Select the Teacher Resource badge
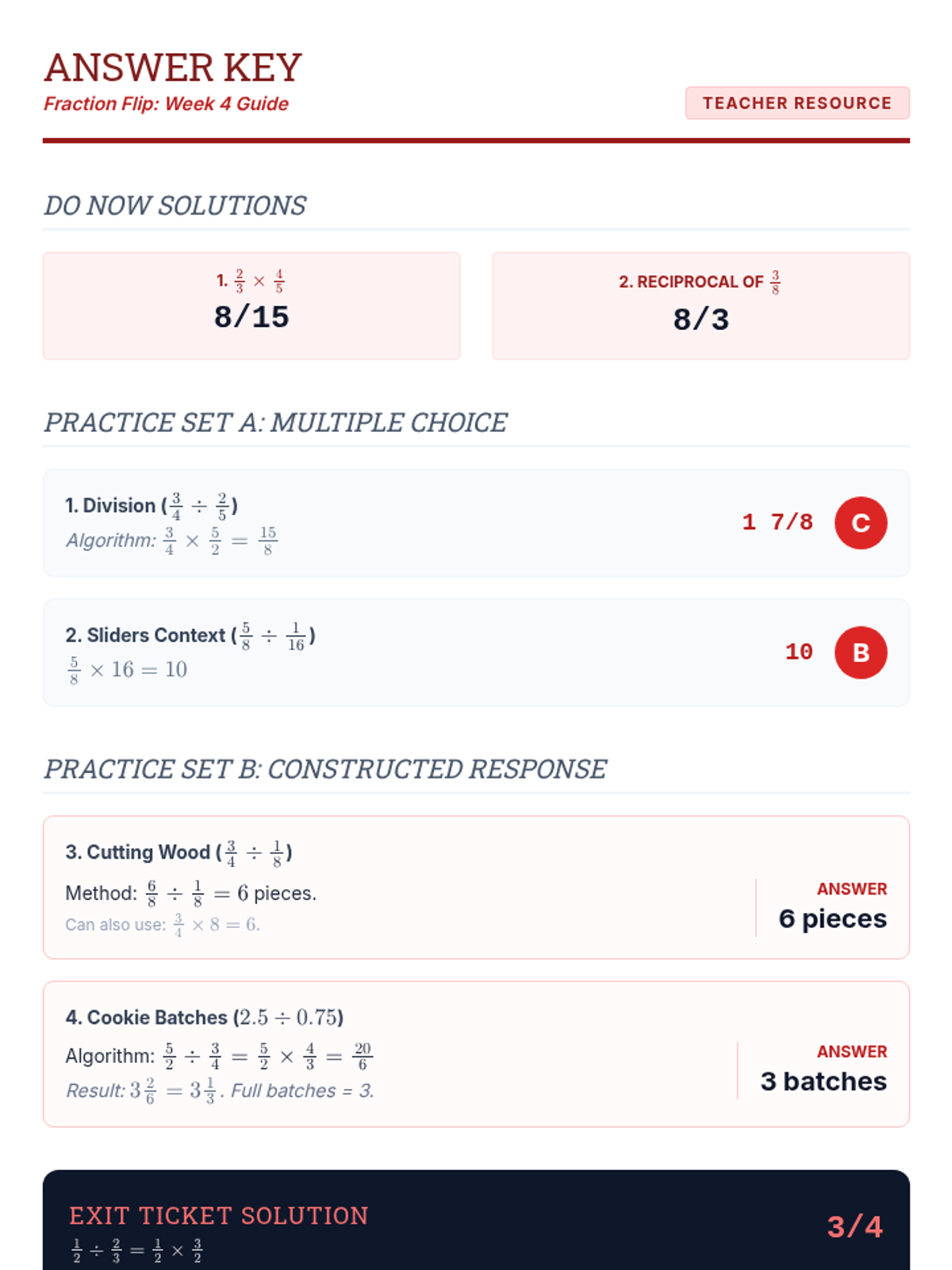 [x=797, y=103]
